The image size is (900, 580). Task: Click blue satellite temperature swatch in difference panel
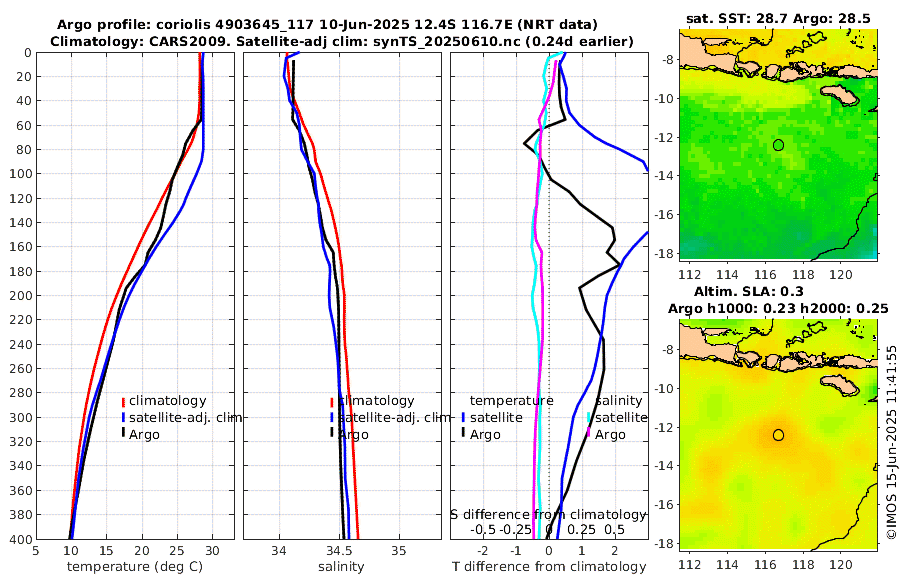(x=463, y=417)
